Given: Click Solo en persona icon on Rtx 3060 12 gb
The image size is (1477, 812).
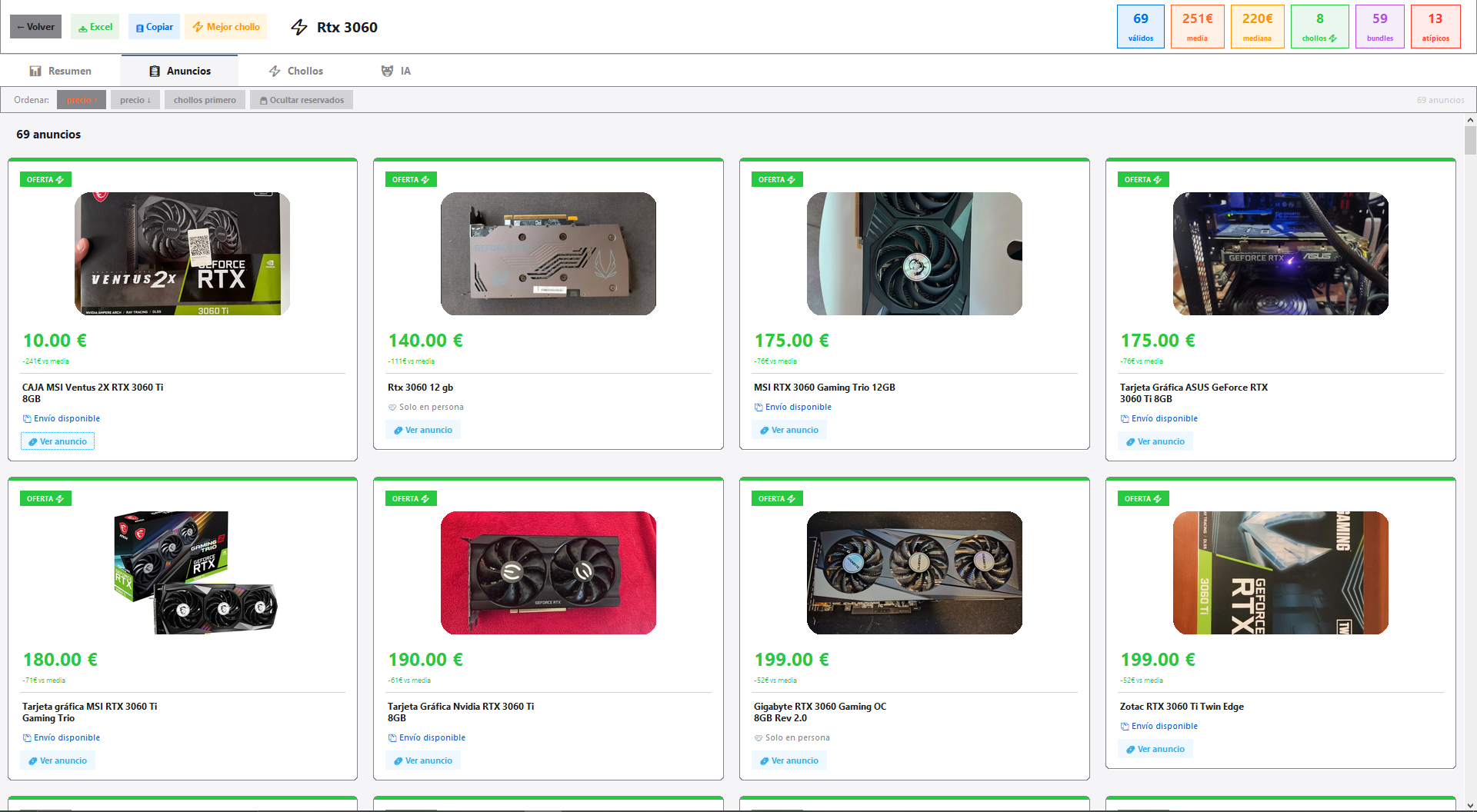Looking at the screenshot, I should [392, 408].
